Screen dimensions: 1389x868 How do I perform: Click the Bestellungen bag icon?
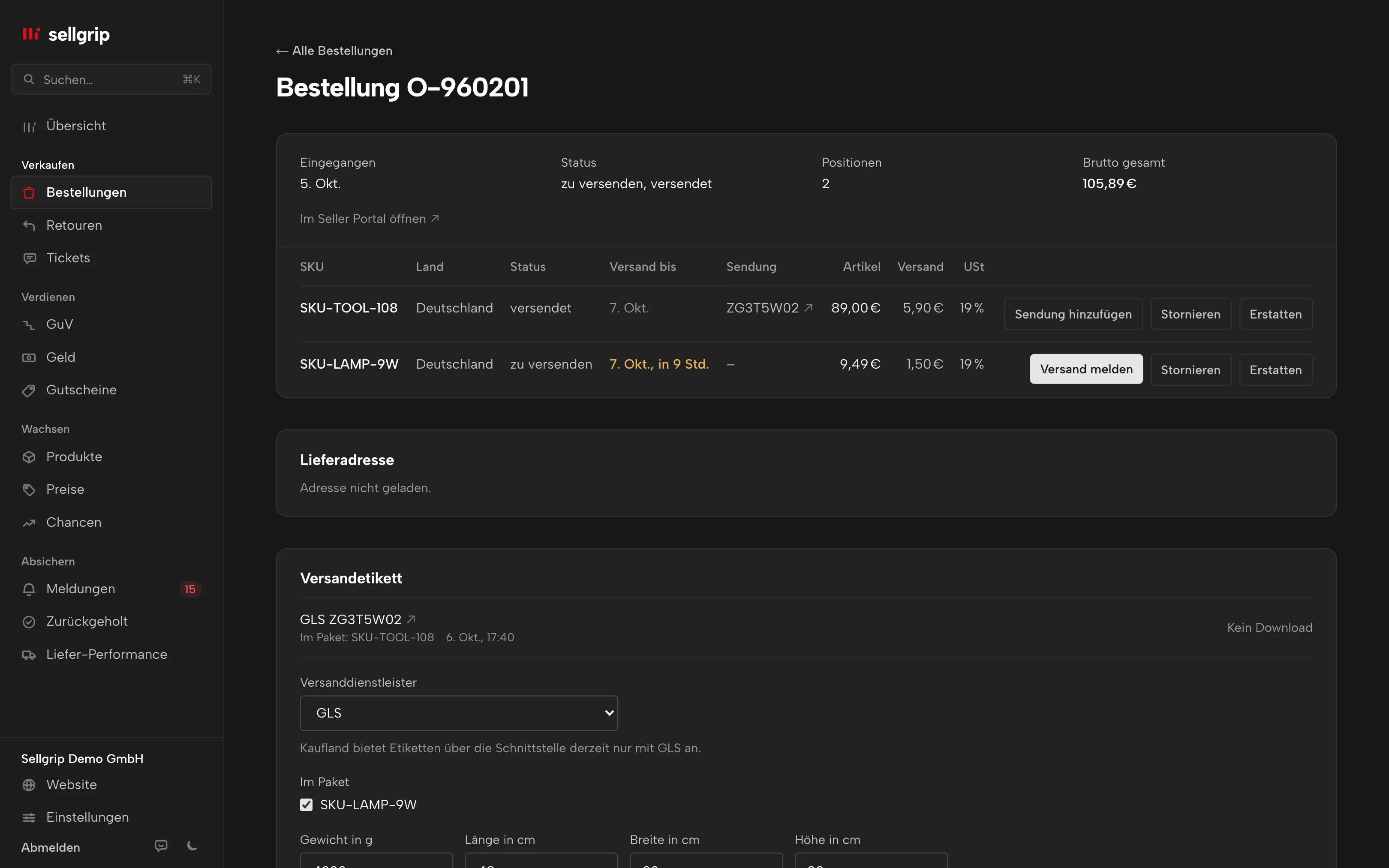pyautogui.click(x=29, y=193)
